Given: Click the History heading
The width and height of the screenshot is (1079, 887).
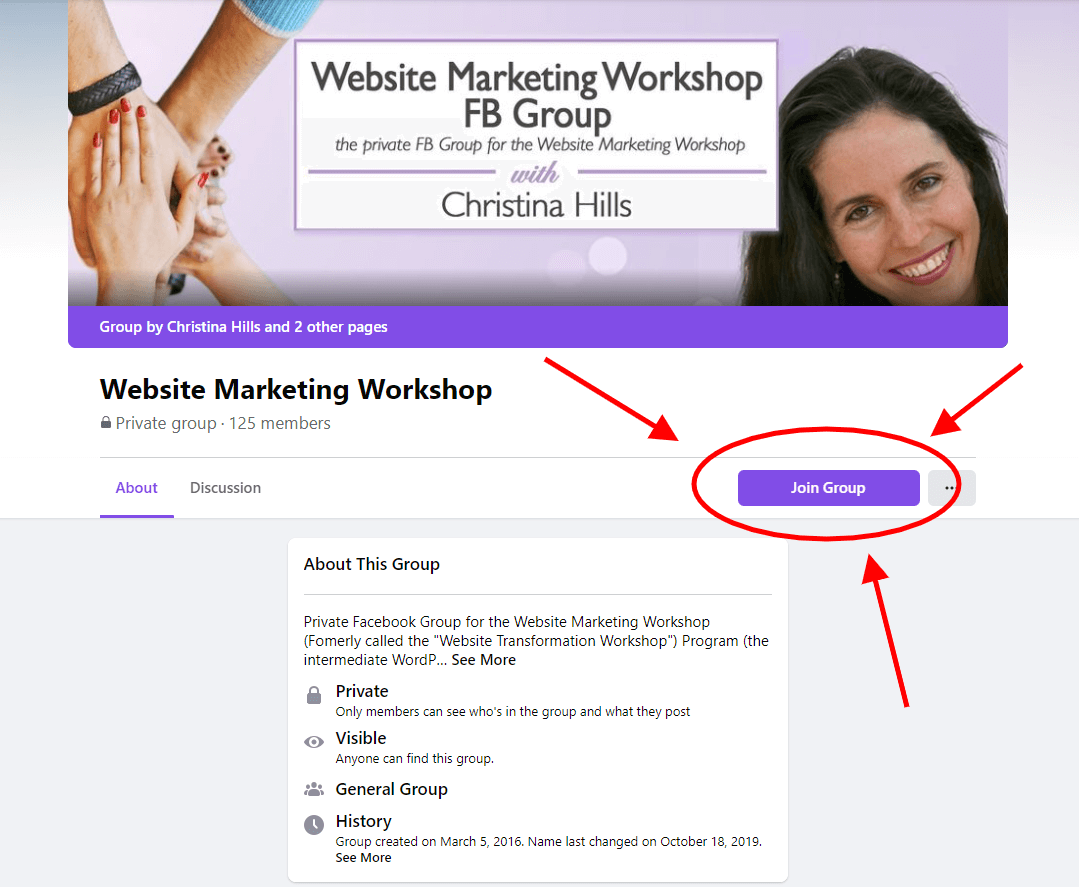Looking at the screenshot, I should (x=363, y=821).
